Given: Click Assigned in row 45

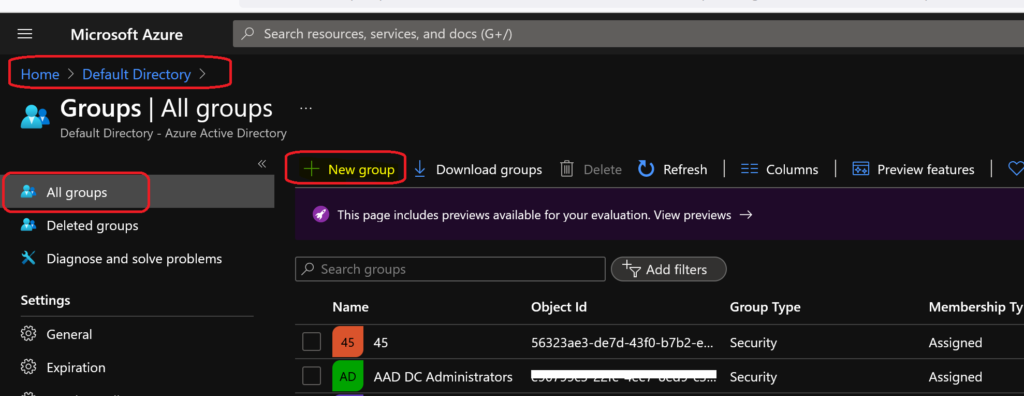Looking at the screenshot, I should [955, 342].
